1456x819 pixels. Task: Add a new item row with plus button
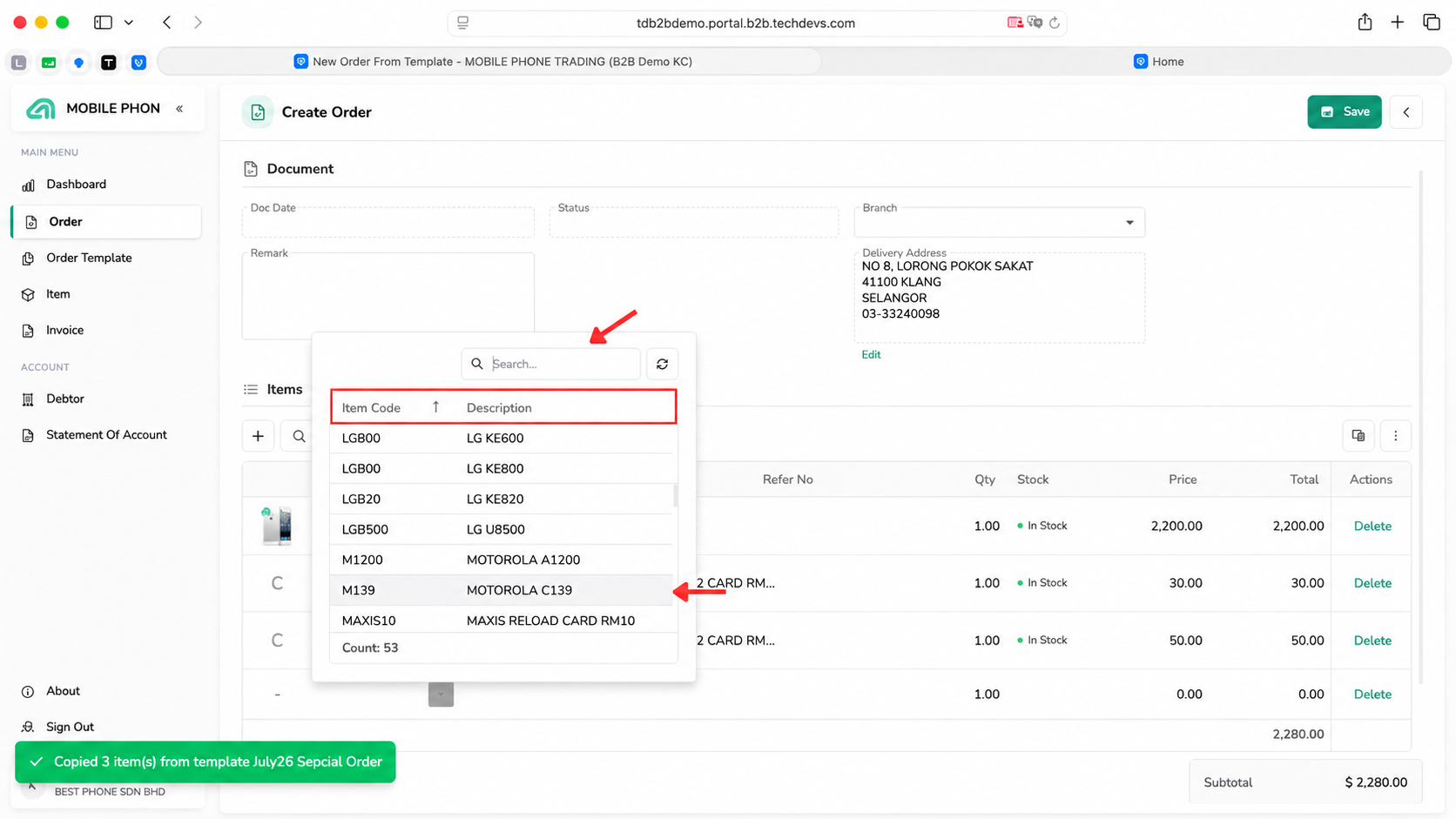(258, 436)
